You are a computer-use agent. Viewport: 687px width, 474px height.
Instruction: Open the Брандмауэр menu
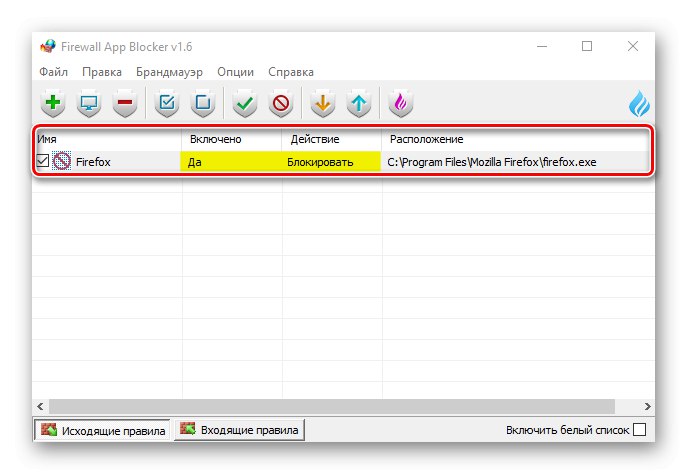point(169,72)
